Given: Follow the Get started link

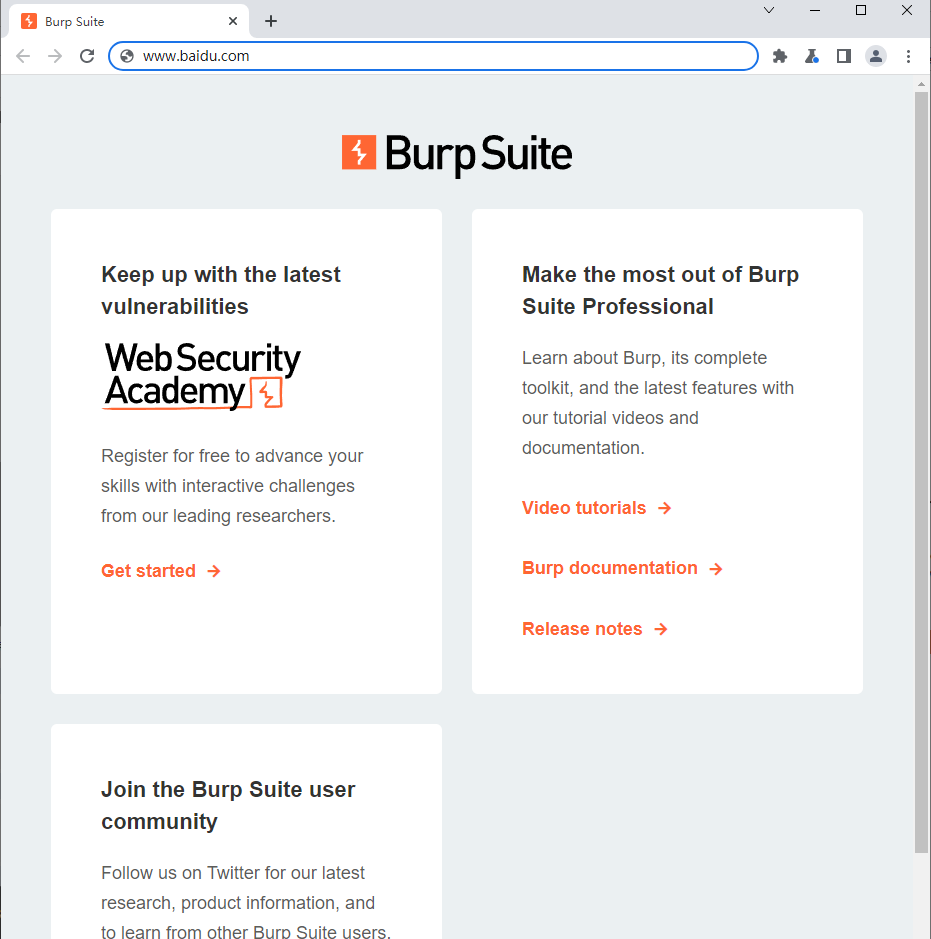Looking at the screenshot, I should click(x=161, y=571).
